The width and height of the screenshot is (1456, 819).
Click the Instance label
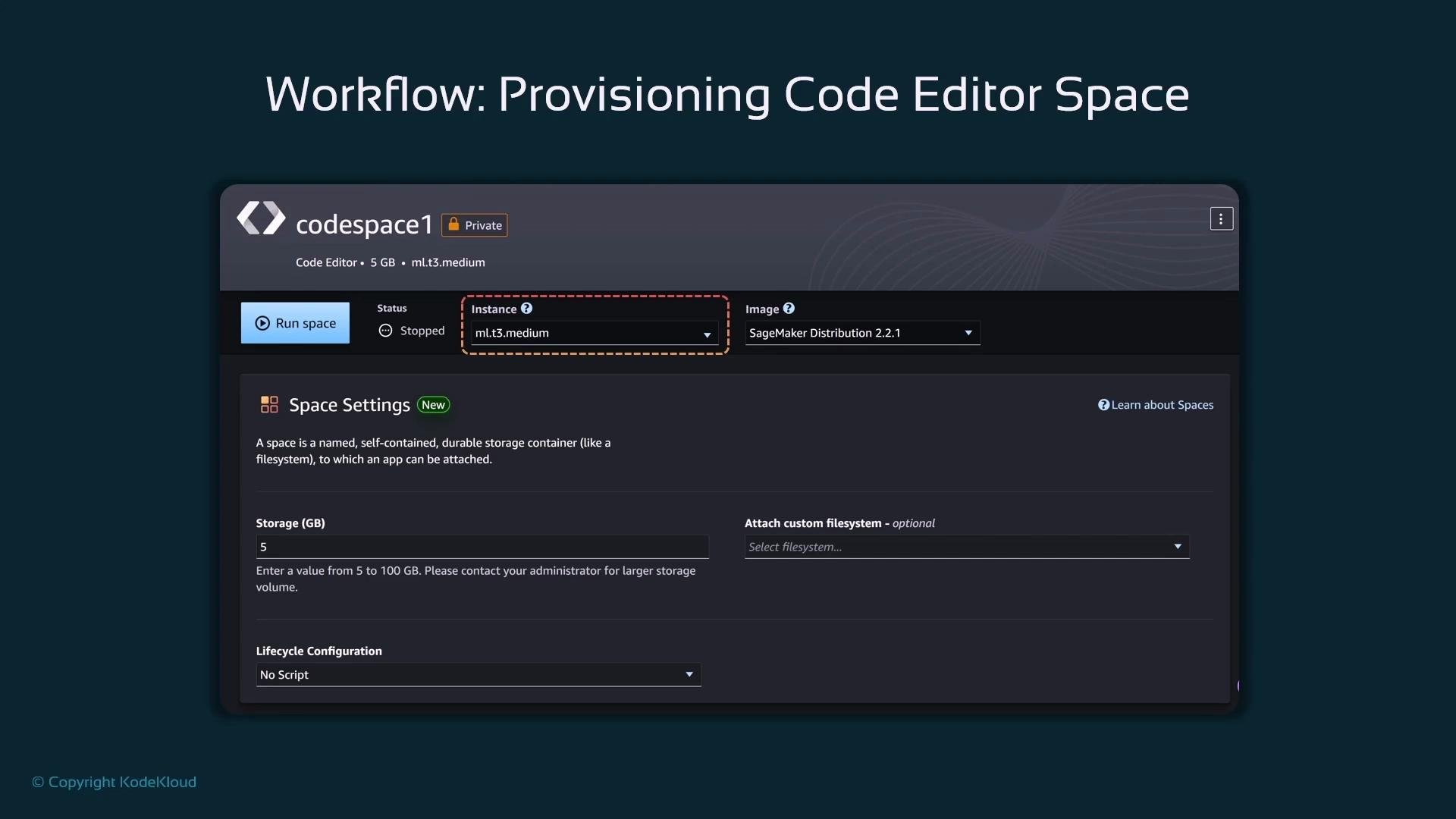click(494, 309)
